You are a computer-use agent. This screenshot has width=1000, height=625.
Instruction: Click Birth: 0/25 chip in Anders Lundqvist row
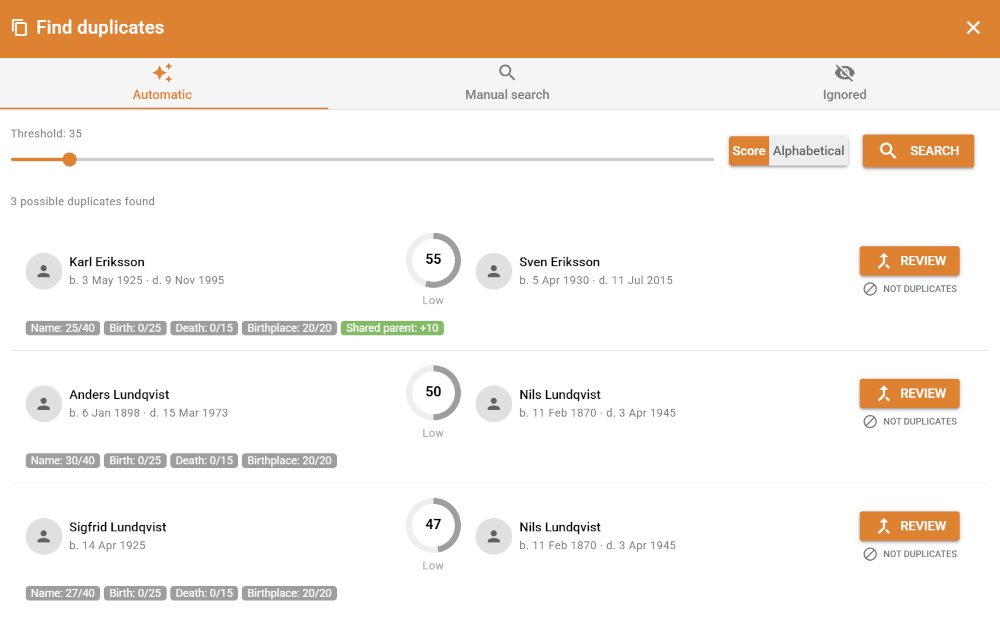pyautogui.click(x=135, y=460)
